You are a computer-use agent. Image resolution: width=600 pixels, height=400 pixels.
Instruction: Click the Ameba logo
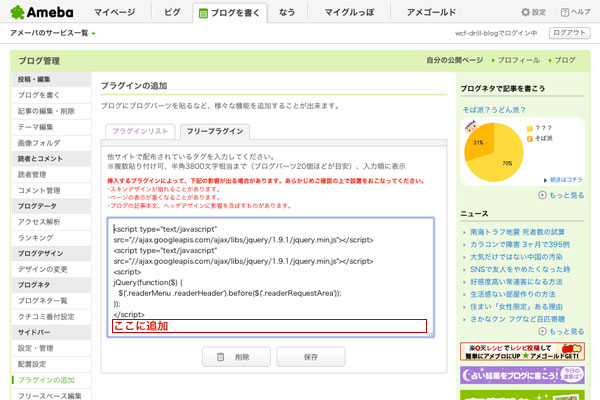42,12
